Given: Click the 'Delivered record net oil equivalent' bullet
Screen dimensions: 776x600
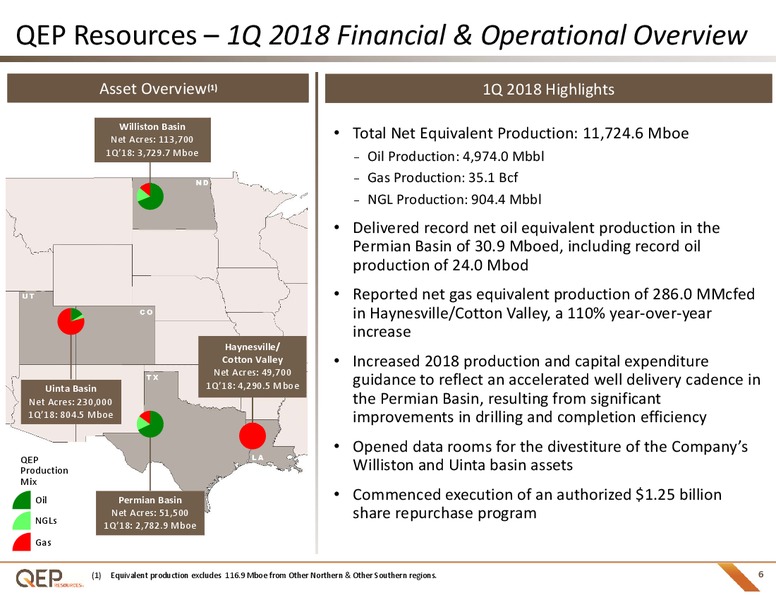Looking at the screenshot, I should 536,247.
